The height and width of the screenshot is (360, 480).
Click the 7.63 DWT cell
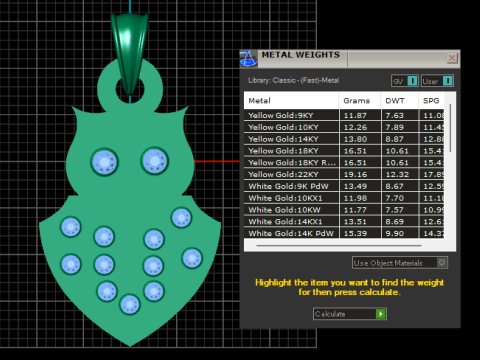(x=400, y=115)
